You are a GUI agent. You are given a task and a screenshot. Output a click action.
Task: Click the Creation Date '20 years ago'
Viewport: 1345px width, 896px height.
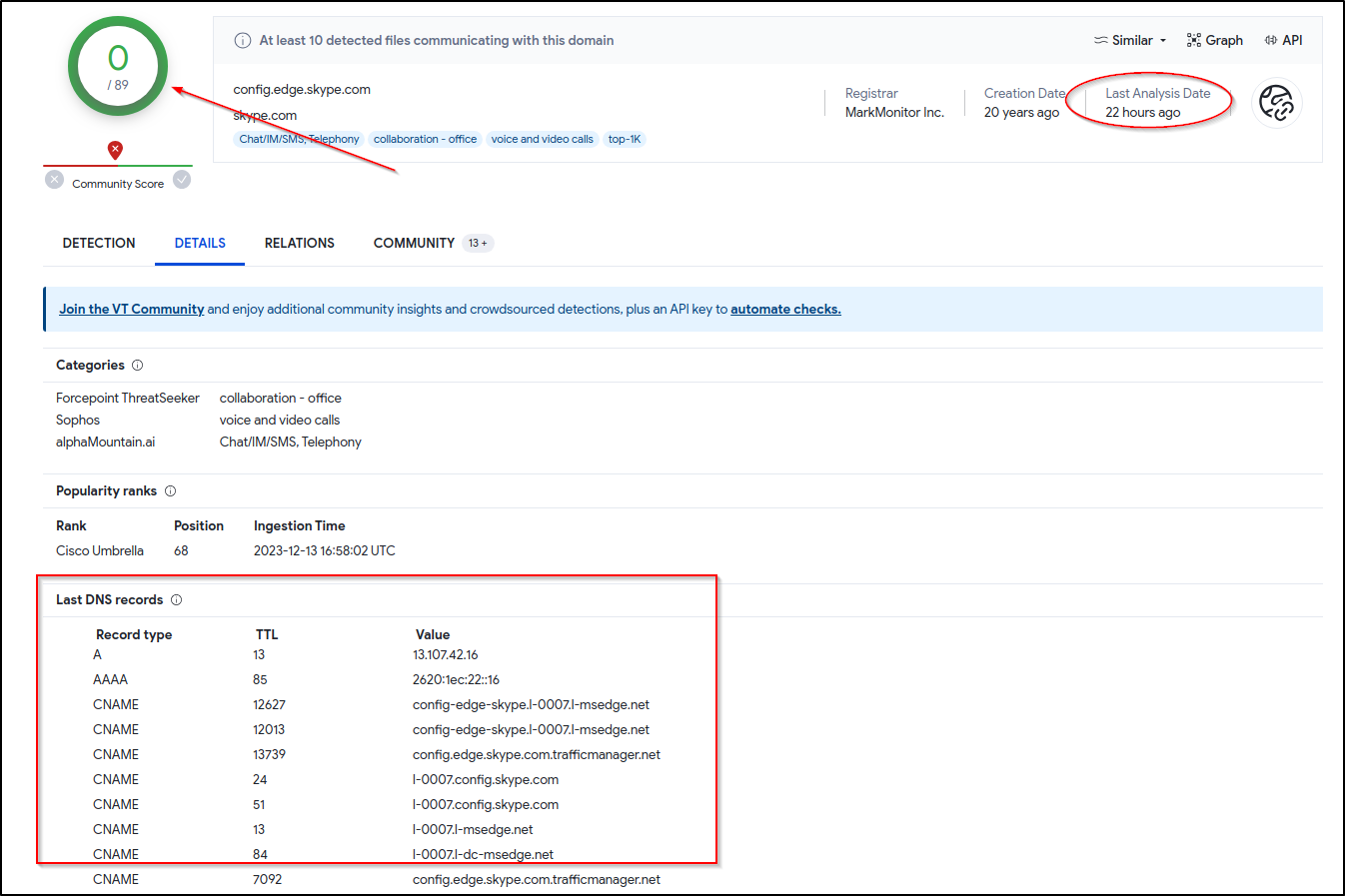(x=1021, y=113)
